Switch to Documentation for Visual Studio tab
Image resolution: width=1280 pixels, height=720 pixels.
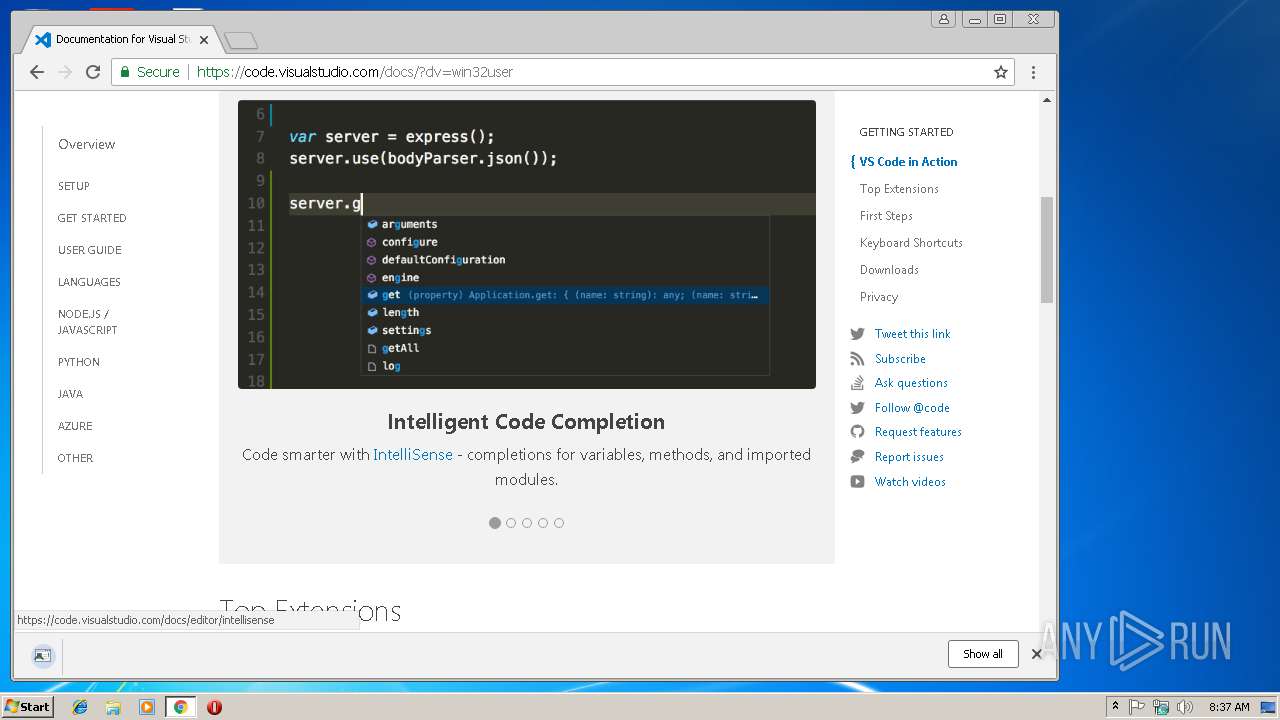120,39
